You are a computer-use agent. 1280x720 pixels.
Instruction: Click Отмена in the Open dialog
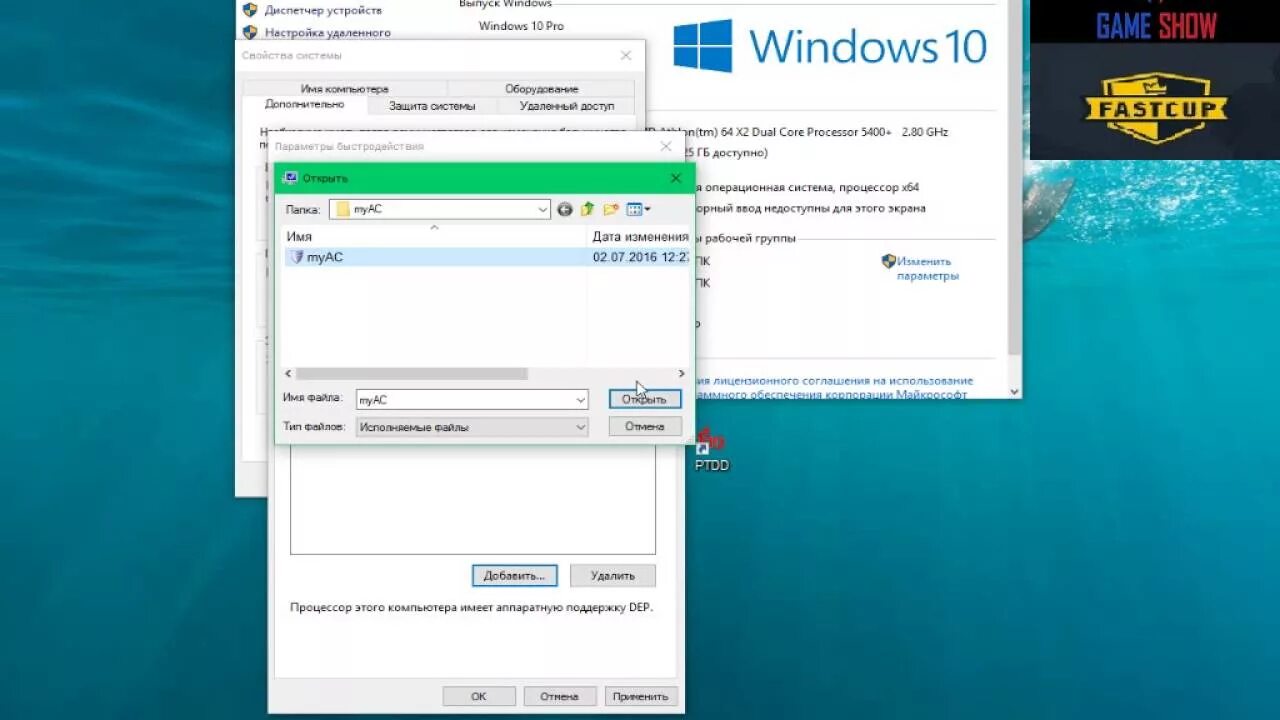coord(645,426)
